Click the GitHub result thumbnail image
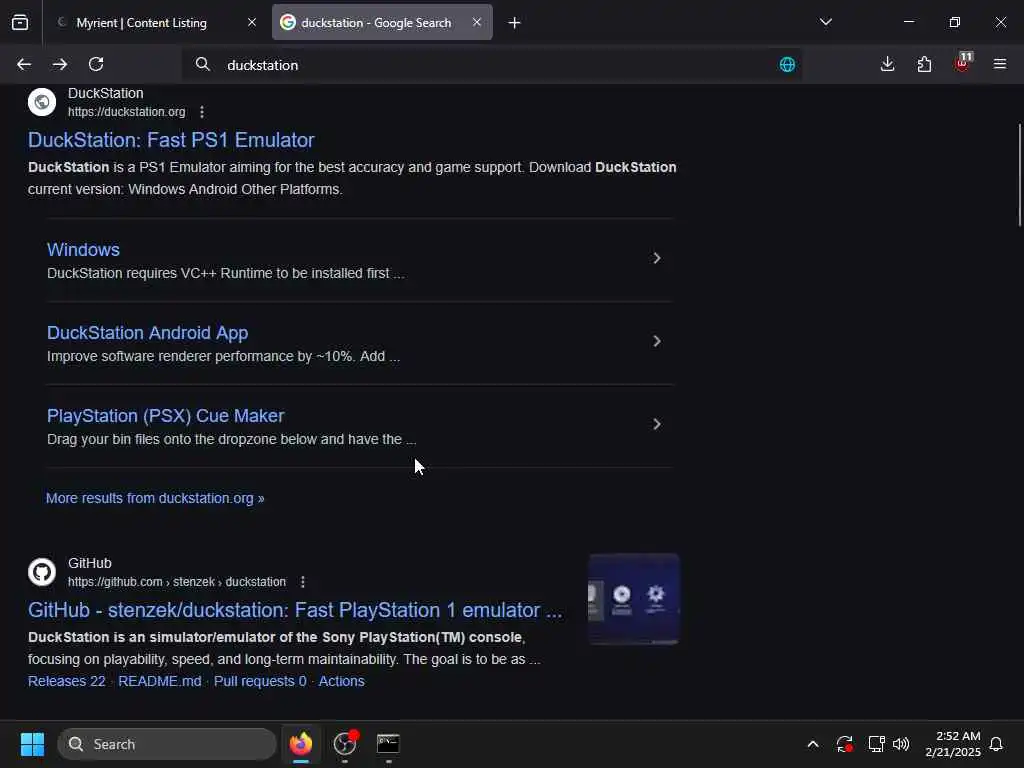The height and width of the screenshot is (768, 1024). tap(633, 600)
